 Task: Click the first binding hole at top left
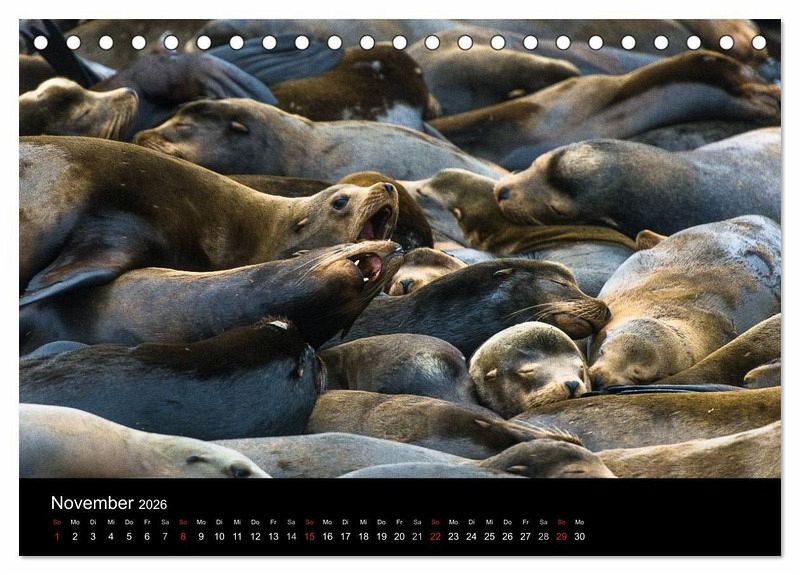pyautogui.click(x=41, y=43)
